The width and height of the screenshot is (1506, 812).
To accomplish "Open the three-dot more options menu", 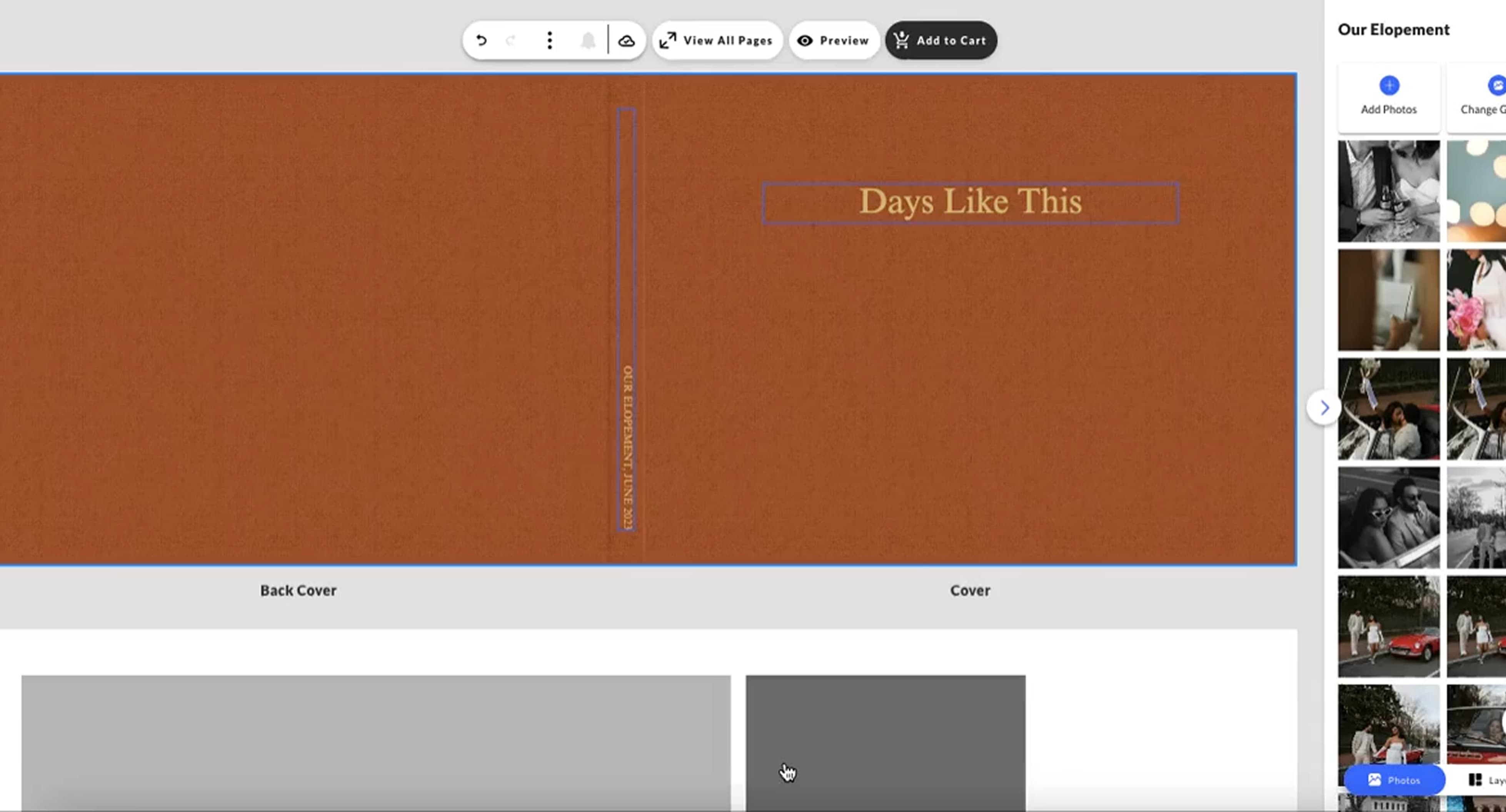I will 550,40.
